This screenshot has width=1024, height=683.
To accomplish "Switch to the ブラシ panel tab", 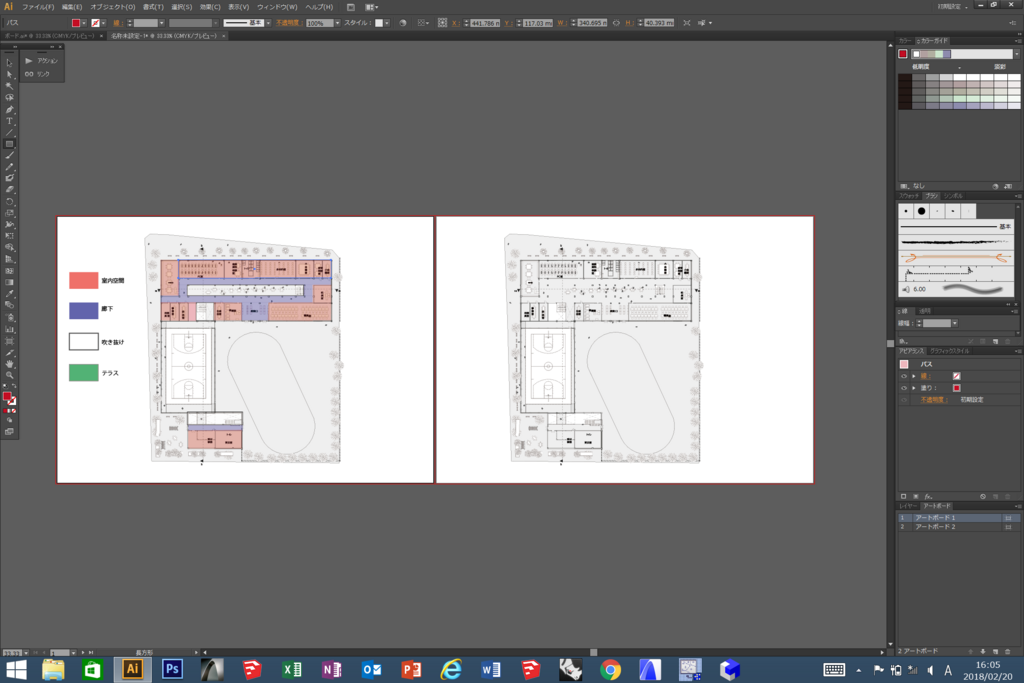I will (931, 196).
